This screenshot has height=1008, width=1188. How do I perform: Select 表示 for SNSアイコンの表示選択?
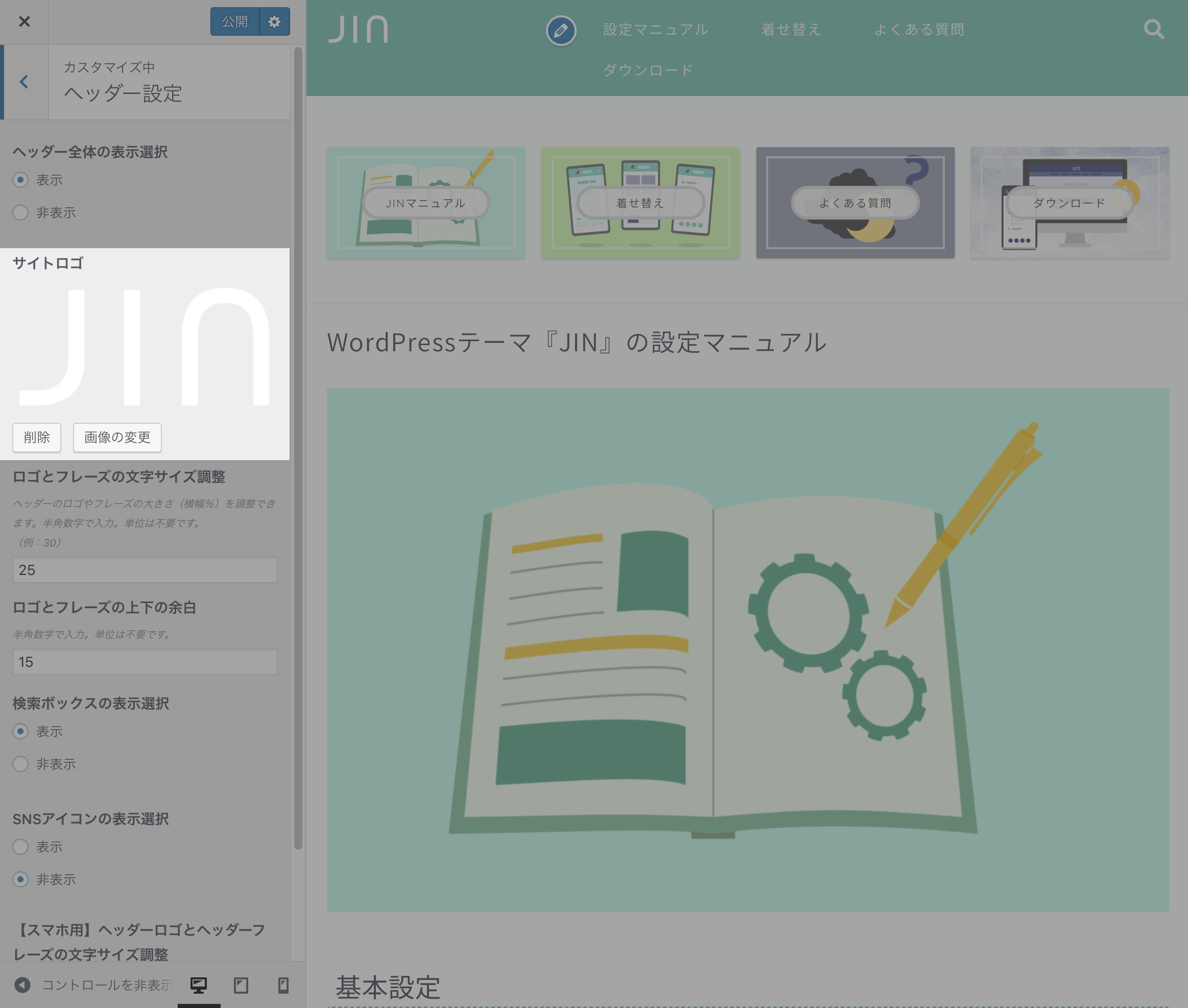[x=20, y=846]
